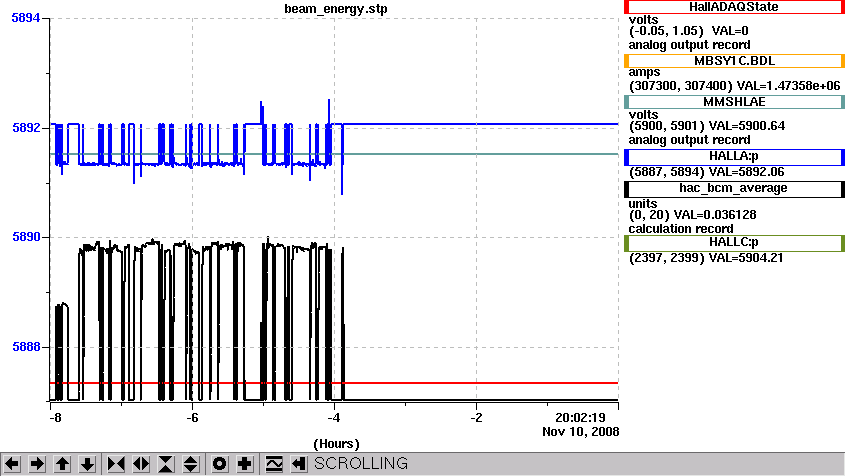Click the 5892 y-axis label

26,128
